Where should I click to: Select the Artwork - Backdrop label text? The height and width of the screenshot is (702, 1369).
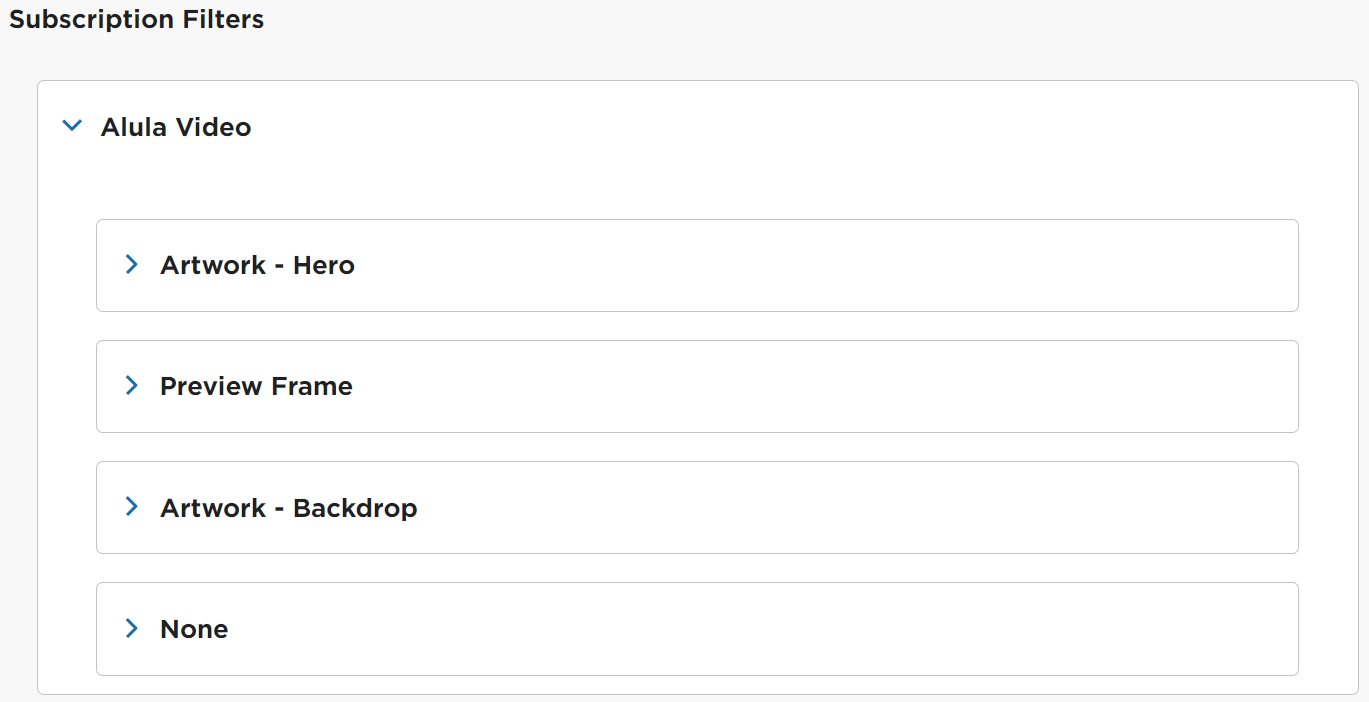[288, 508]
